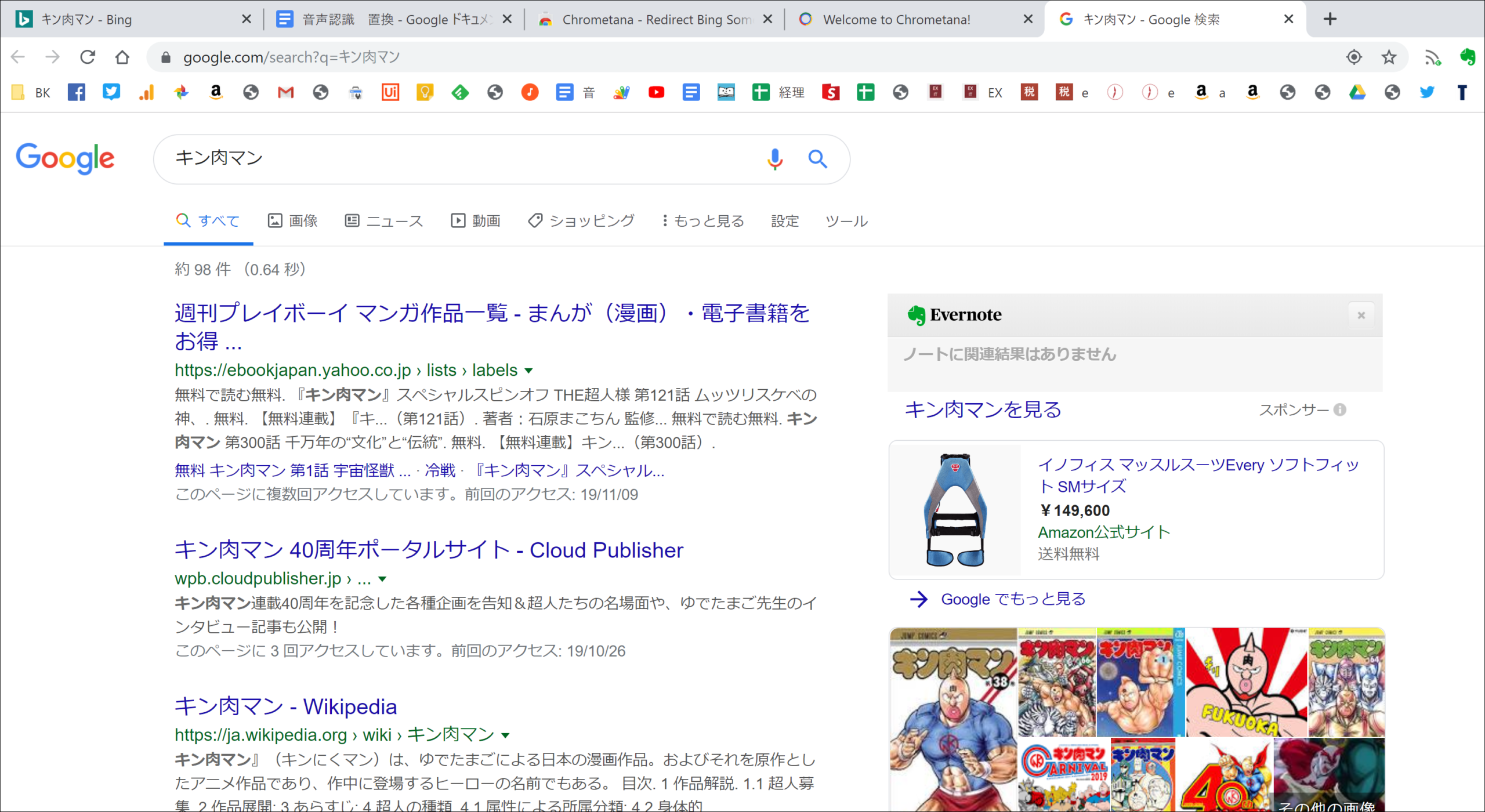
Task: Open the YouTube bookmark
Action: [x=657, y=92]
